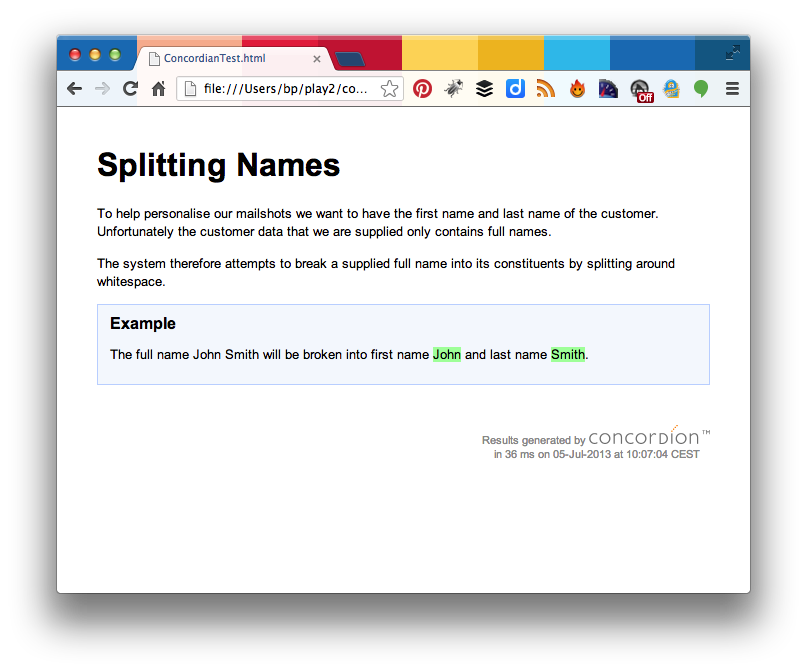This screenshot has height=672, width=807.
Task: Close the ConcordianTest.html tab
Action: 317,59
